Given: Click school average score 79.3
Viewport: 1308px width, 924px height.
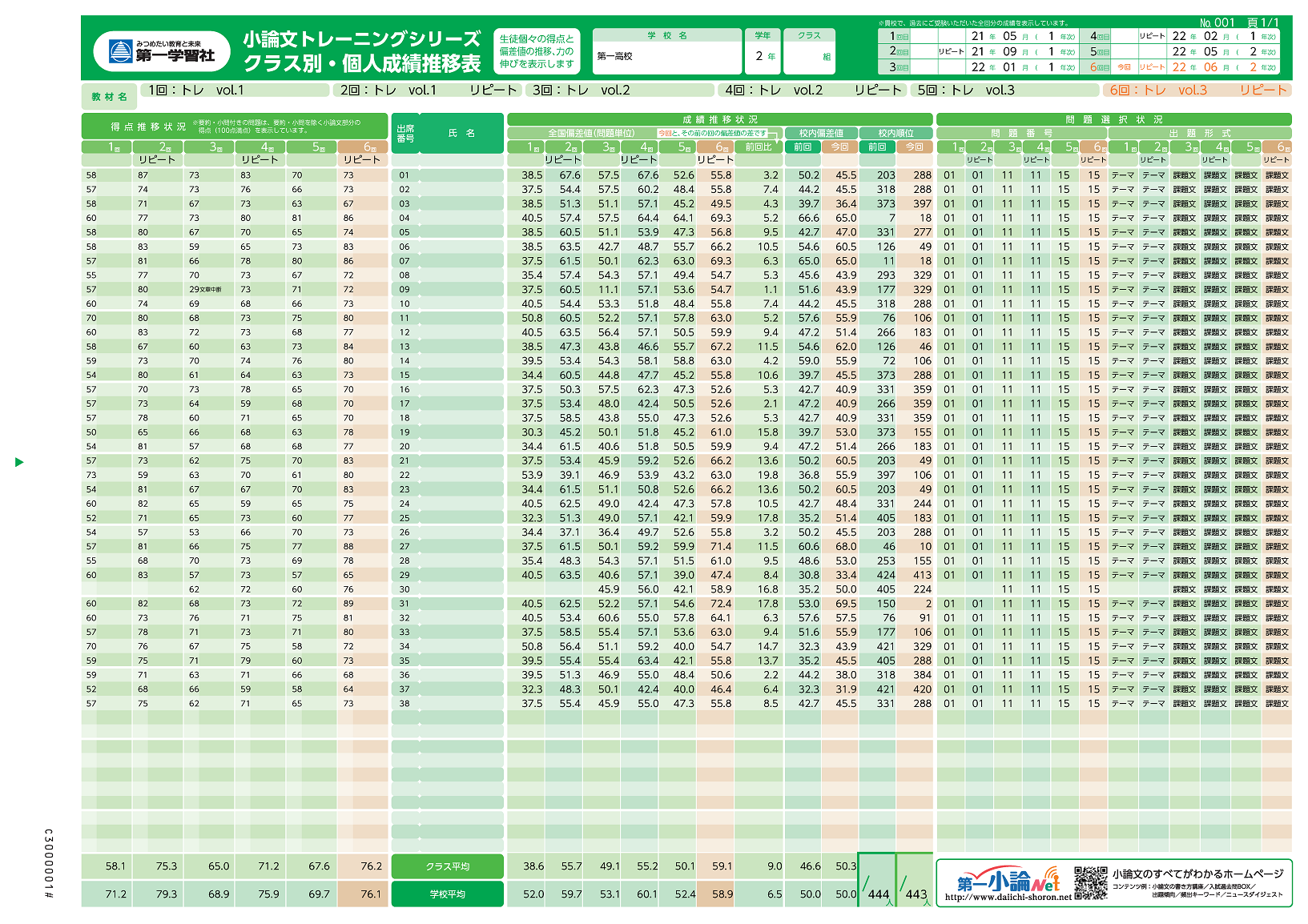Looking at the screenshot, I should [167, 894].
